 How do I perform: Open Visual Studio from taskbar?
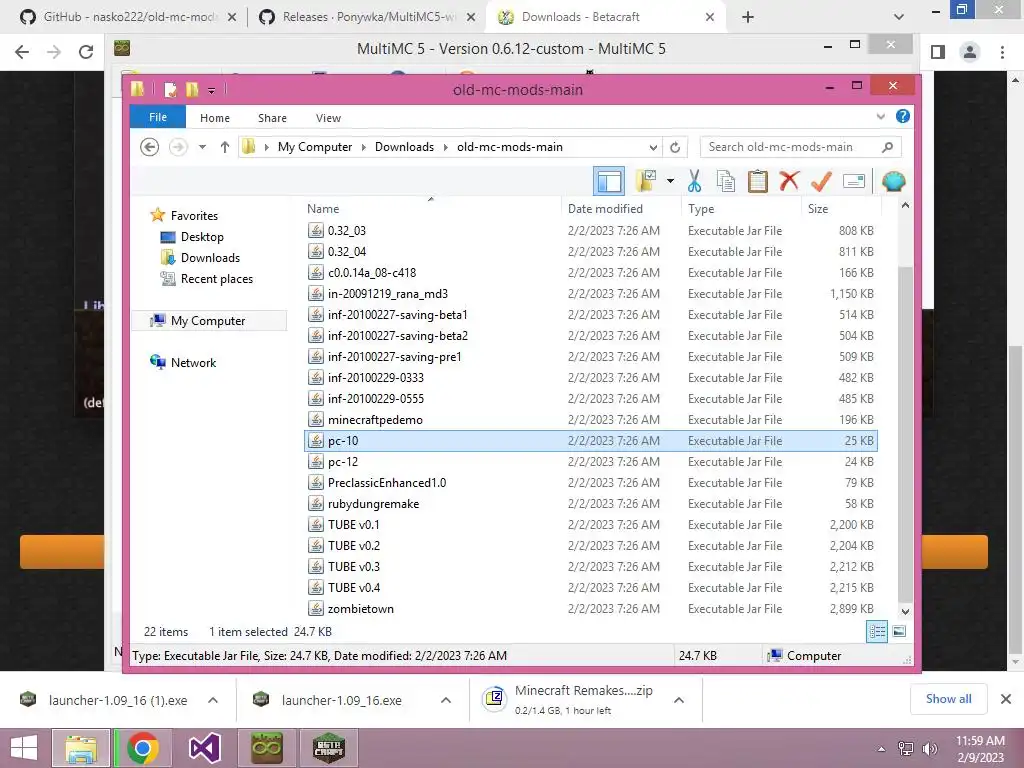pyautogui.click(x=204, y=748)
